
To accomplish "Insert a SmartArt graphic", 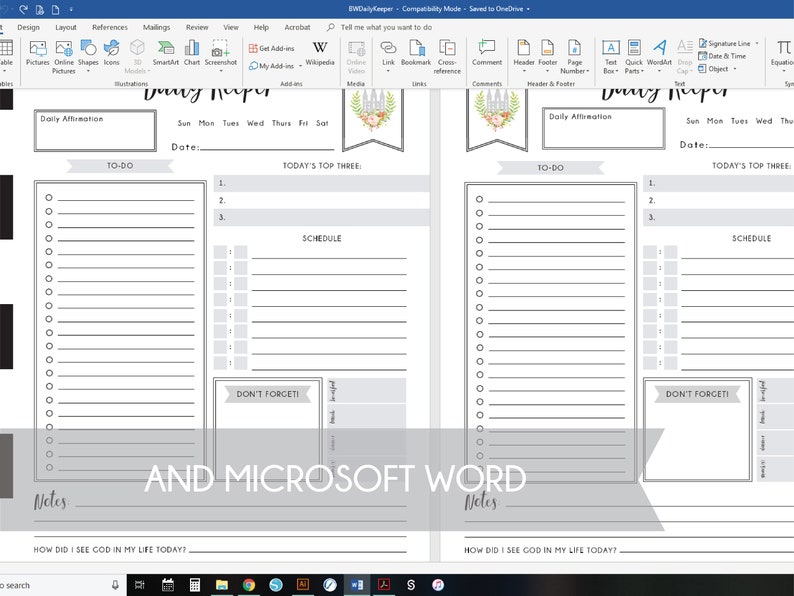I will pos(166,53).
